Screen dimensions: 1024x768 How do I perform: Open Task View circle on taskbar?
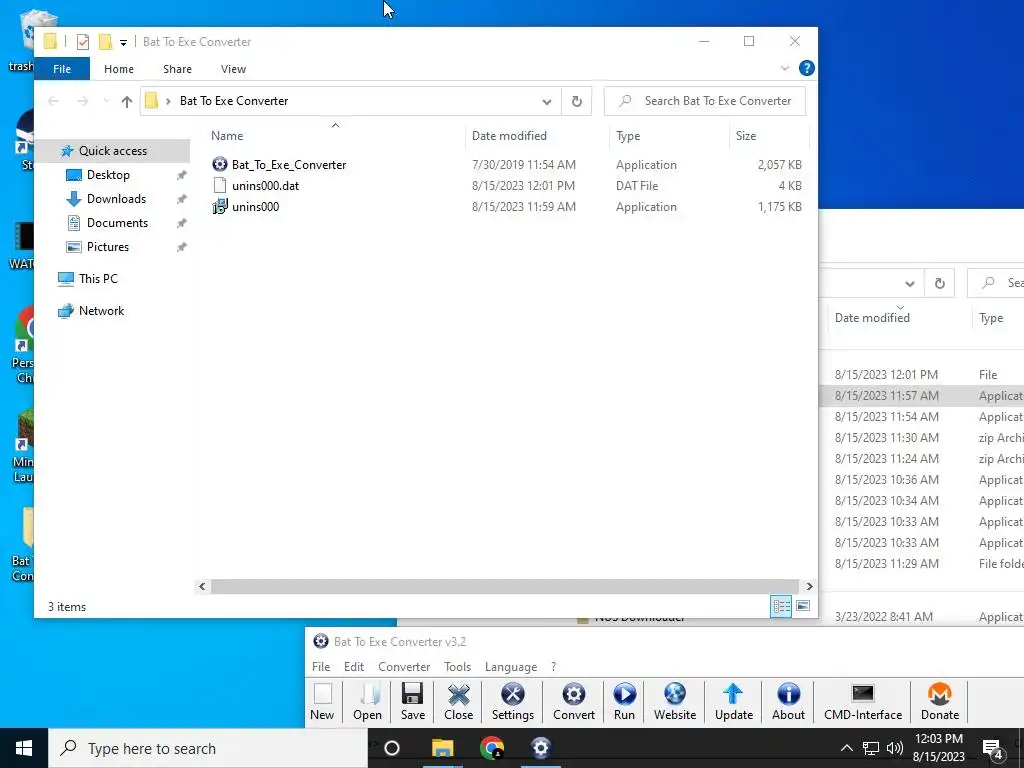(392, 748)
